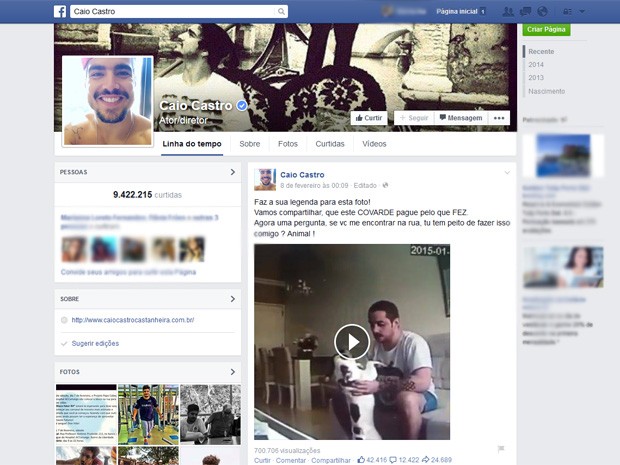Open the friend requests icon in top bar

(x=510, y=11)
